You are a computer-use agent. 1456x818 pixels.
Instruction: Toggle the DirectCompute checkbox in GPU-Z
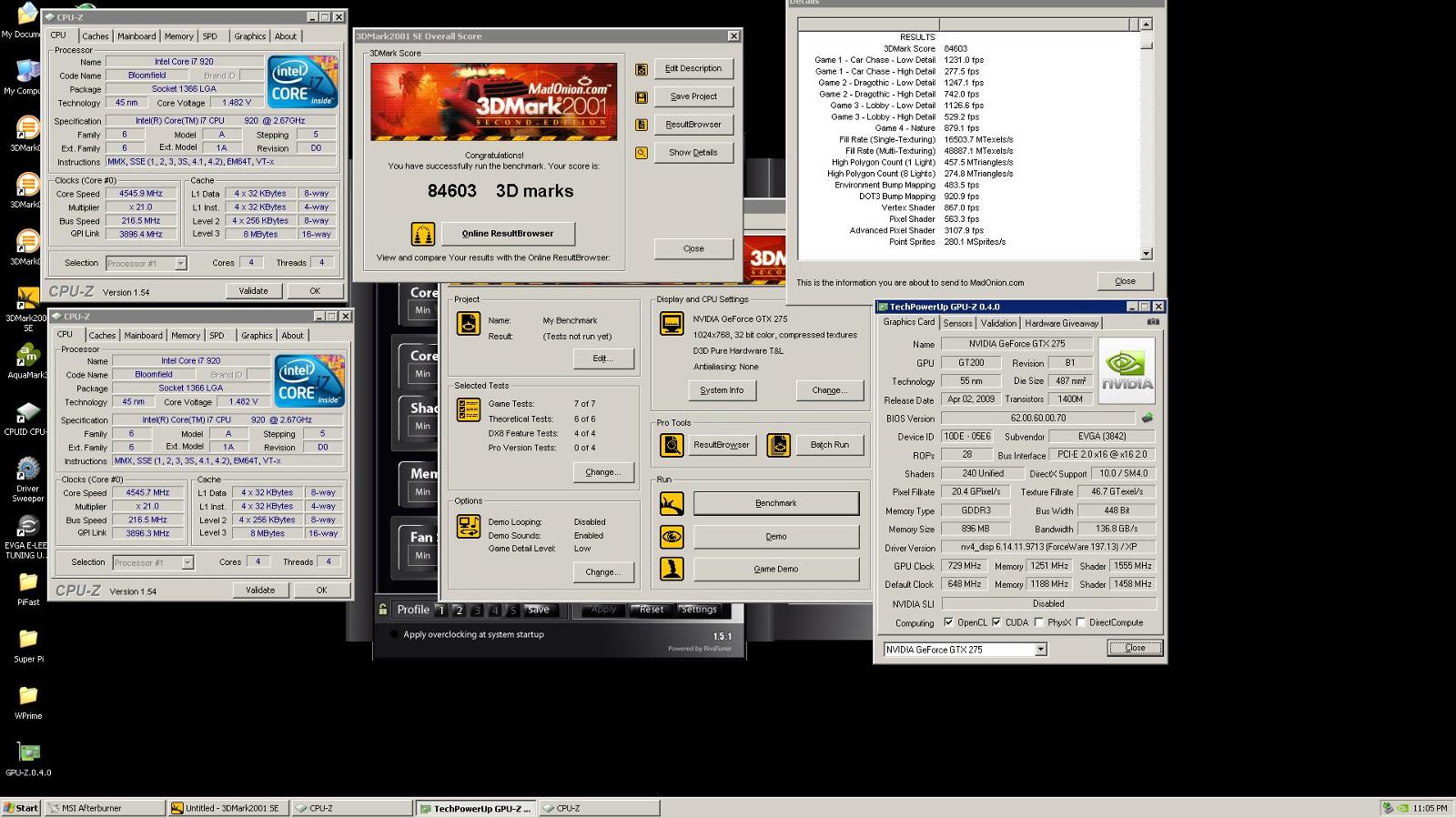pyautogui.click(x=1080, y=622)
